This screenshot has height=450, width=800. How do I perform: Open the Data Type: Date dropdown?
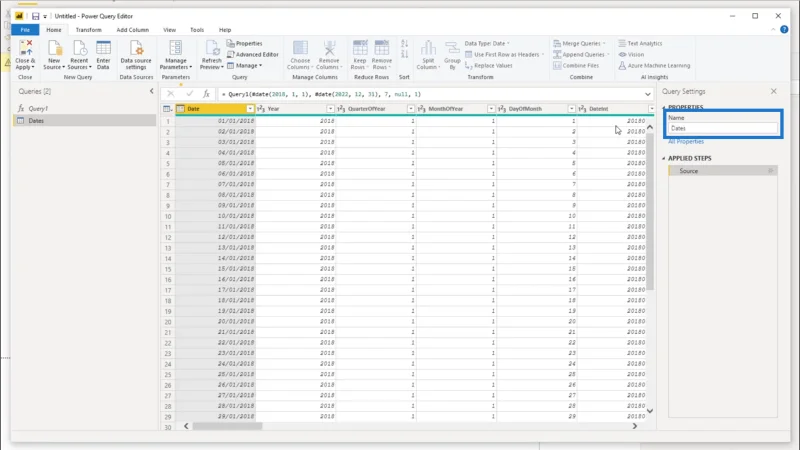click(x=487, y=43)
